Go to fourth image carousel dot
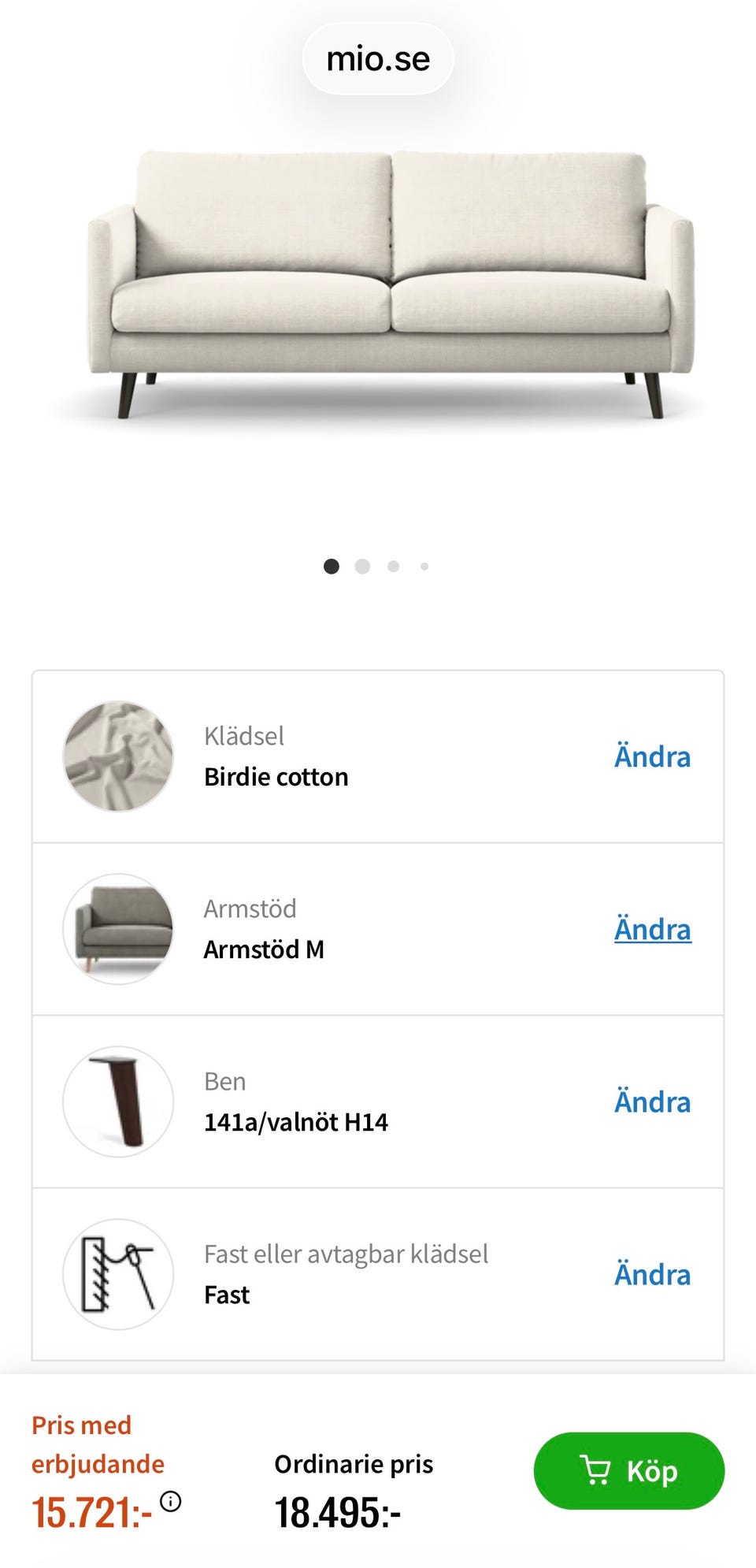Viewport: 756px width, 1568px height. pyautogui.click(x=424, y=567)
